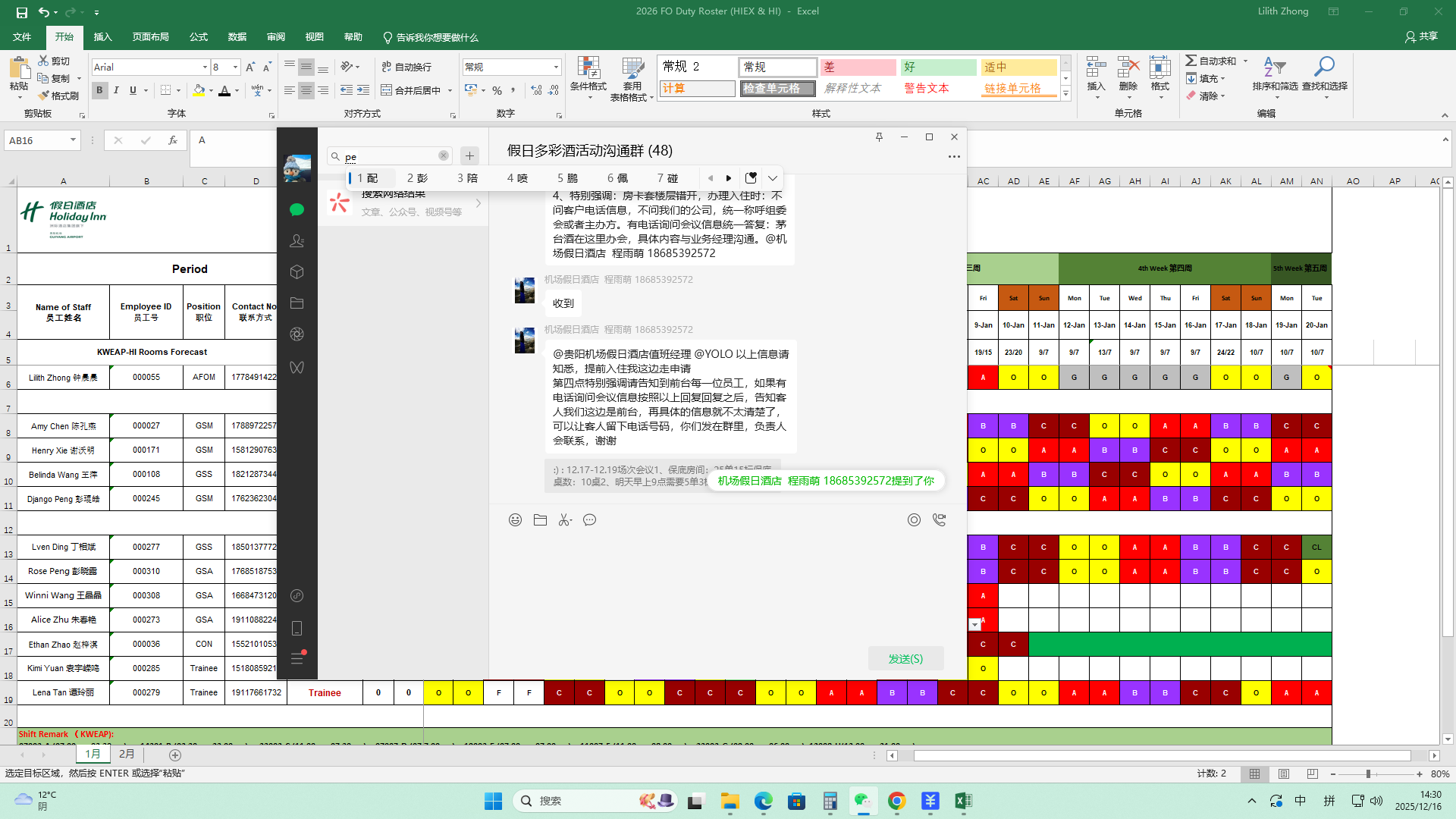The image size is (1456, 819).
Task: Open WeChat contacts from the sidebar
Action: (x=297, y=241)
